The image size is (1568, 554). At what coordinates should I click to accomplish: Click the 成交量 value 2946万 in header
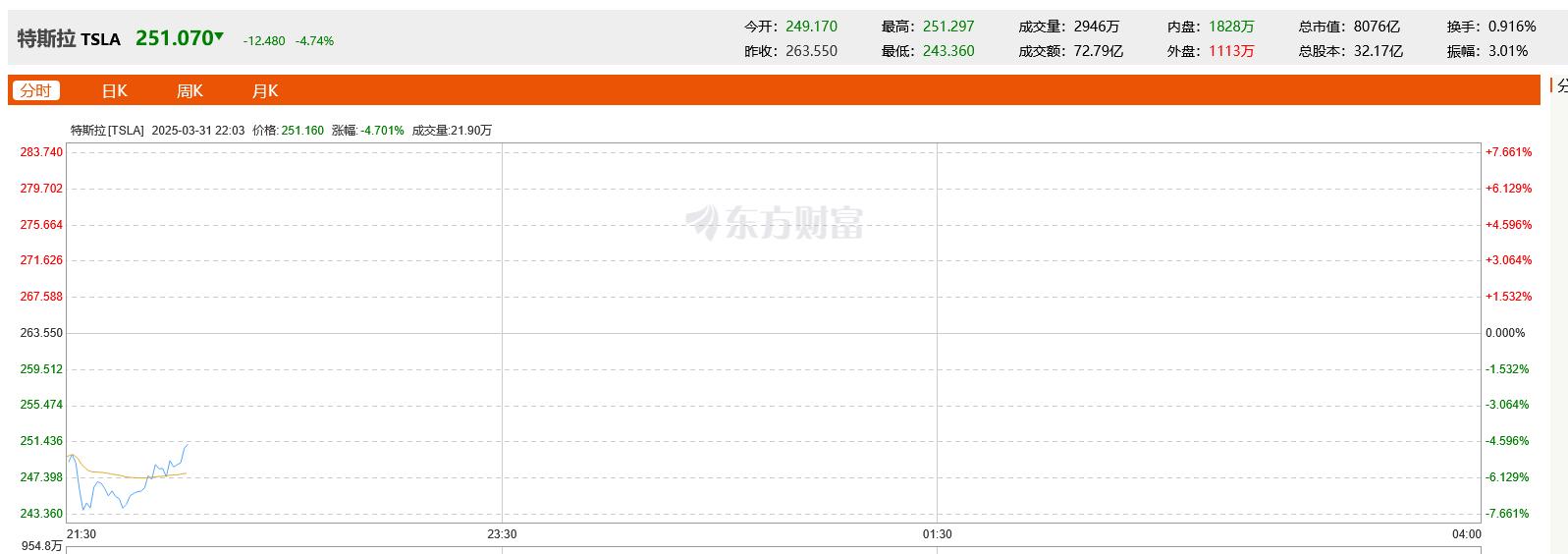coord(1096,27)
